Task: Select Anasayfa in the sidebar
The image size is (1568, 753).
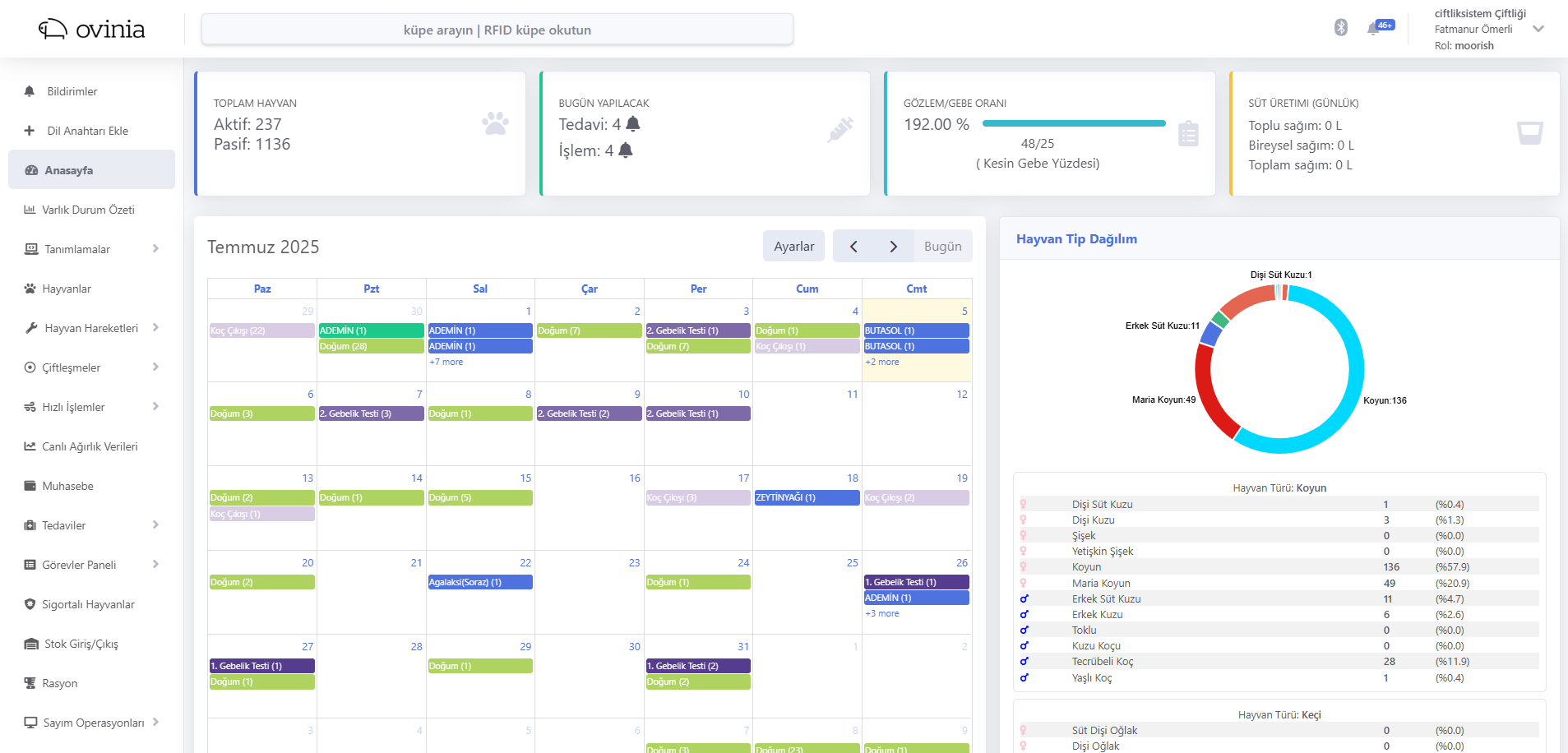Action: point(91,169)
